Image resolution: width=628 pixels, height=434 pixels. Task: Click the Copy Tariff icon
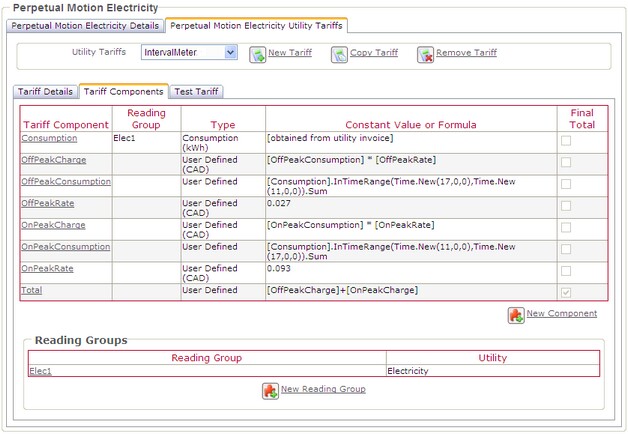point(339,54)
